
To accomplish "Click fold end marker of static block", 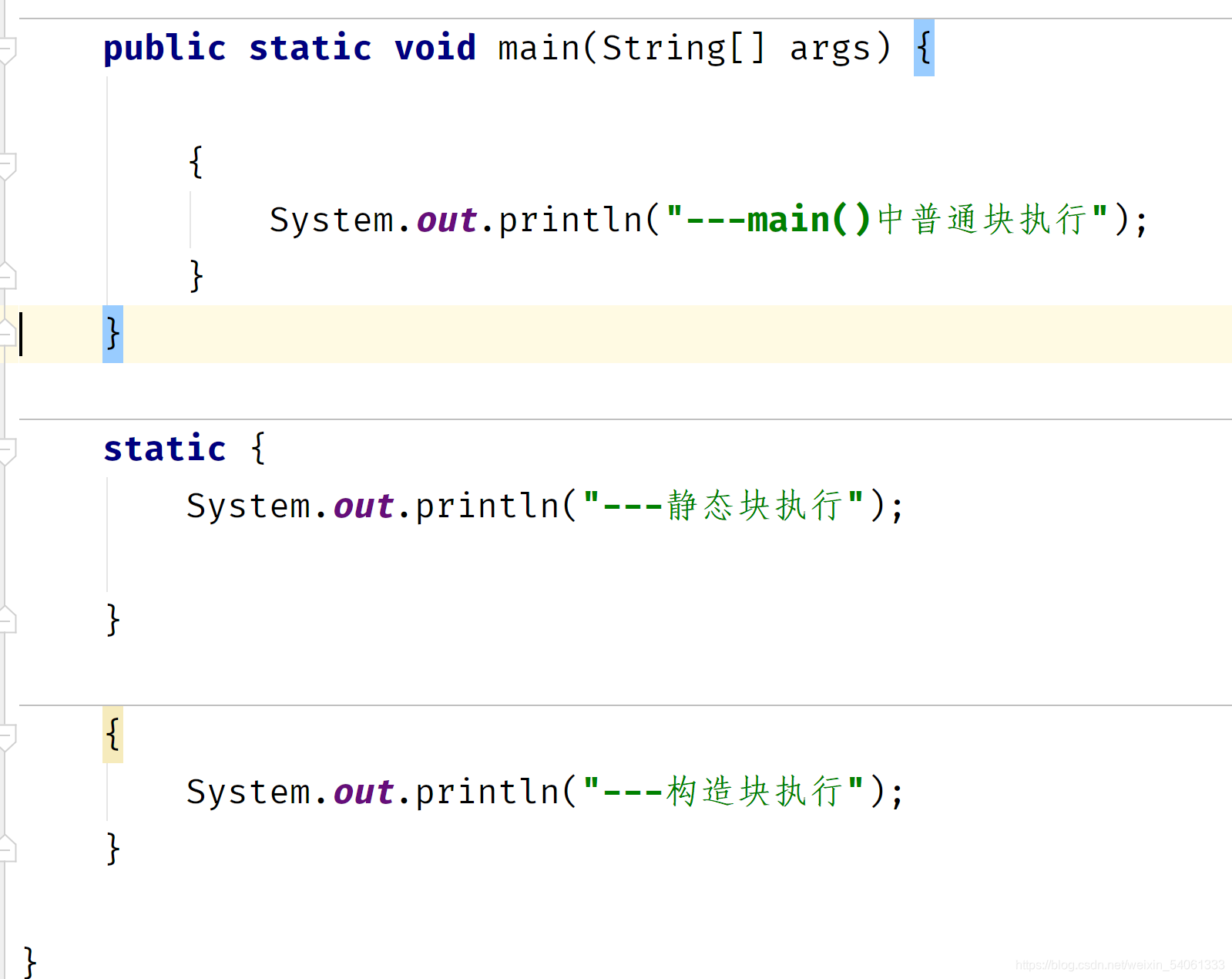I will pos(6,619).
